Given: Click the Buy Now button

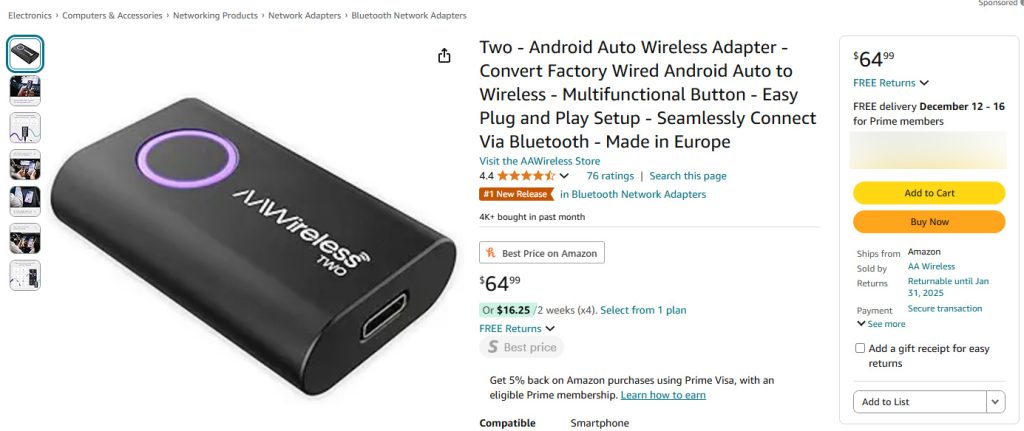Looking at the screenshot, I should coord(928,221).
